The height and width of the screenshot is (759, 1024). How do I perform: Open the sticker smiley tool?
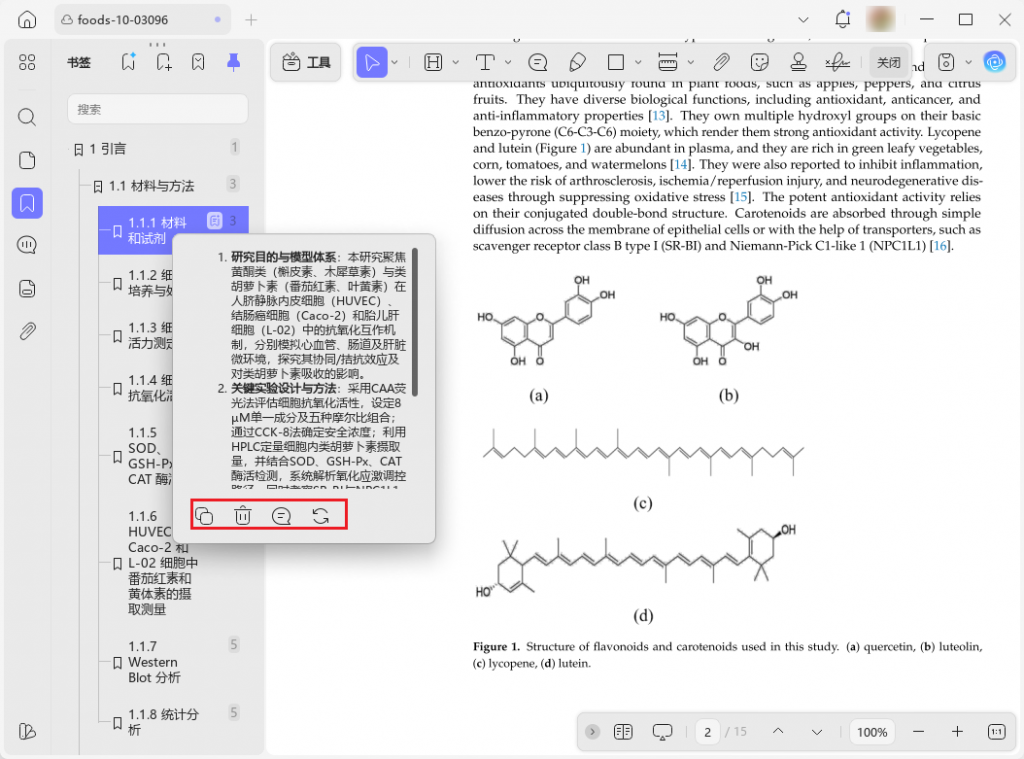click(x=760, y=62)
